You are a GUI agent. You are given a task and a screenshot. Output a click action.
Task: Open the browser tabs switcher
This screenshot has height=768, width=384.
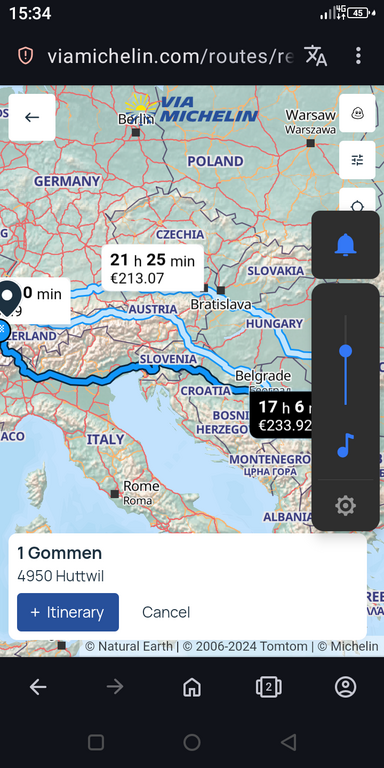(x=268, y=687)
